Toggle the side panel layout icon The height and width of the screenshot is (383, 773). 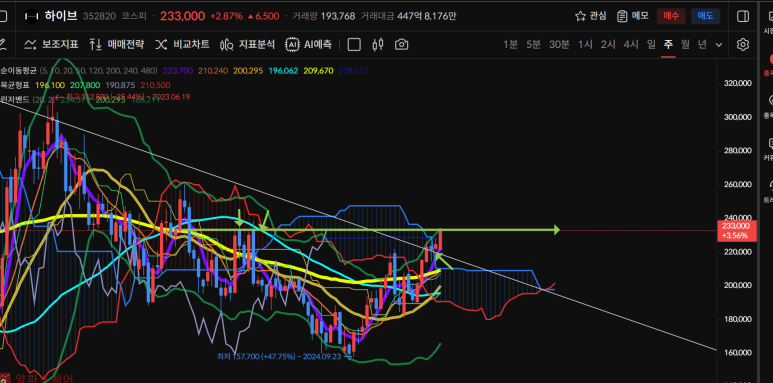point(742,16)
